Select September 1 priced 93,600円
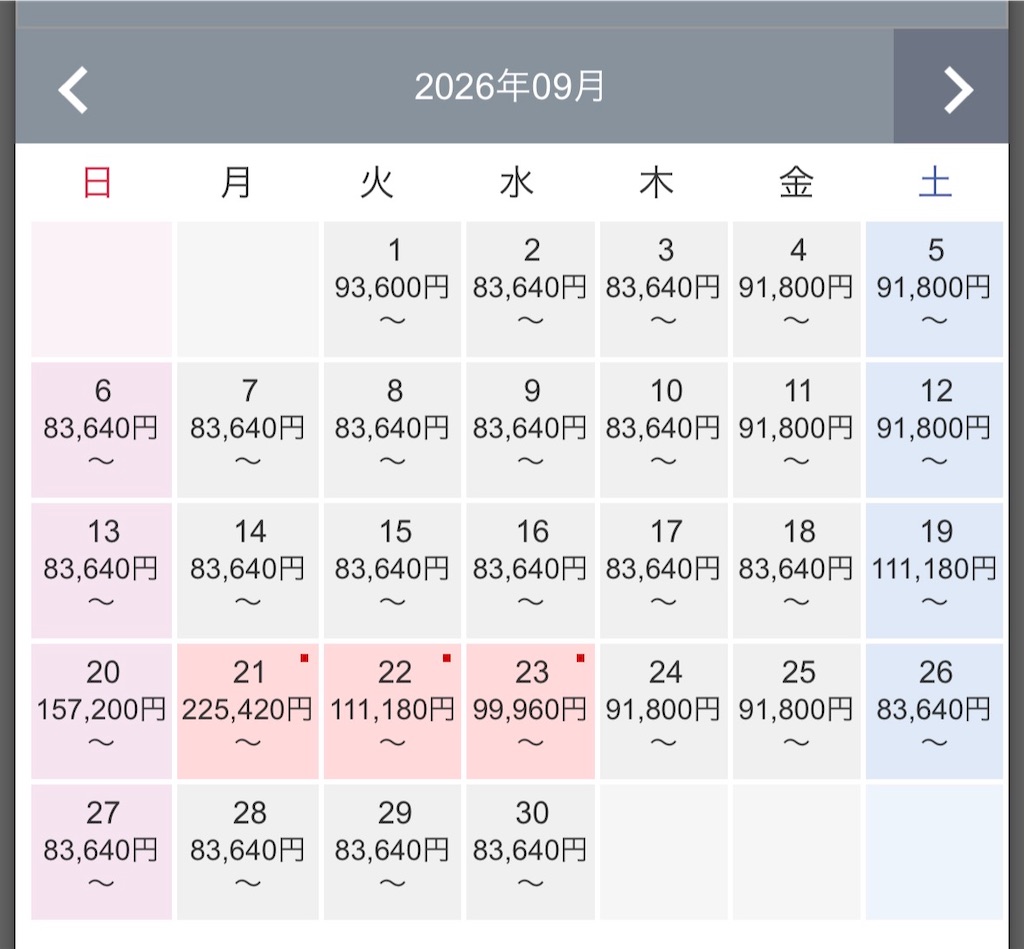Screen dimensions: 1024x949 pos(392,289)
